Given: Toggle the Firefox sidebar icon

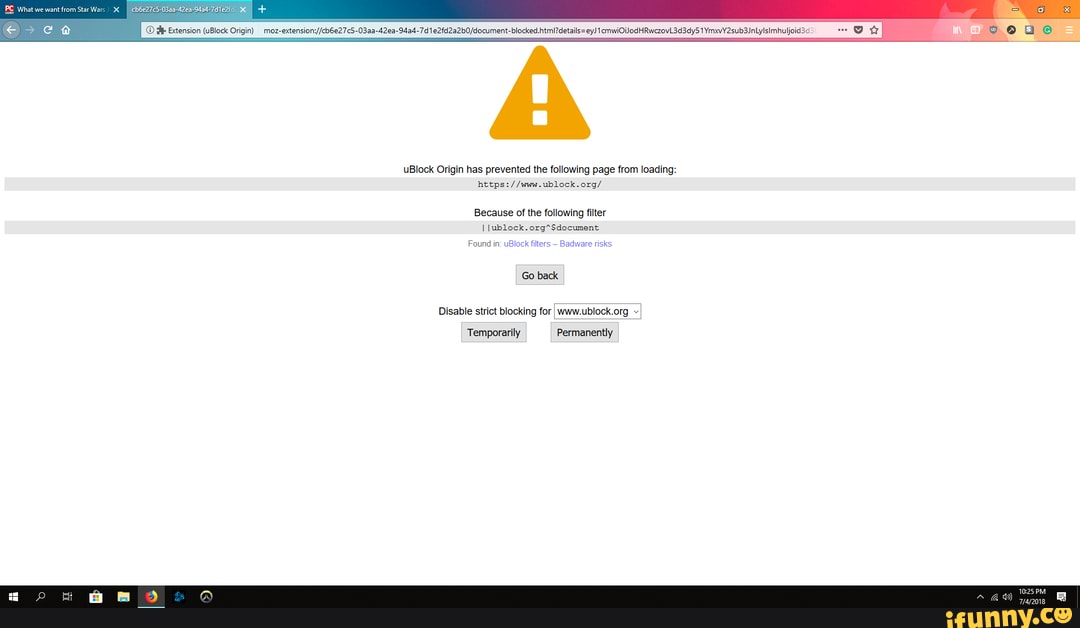Looking at the screenshot, I should point(976,30).
